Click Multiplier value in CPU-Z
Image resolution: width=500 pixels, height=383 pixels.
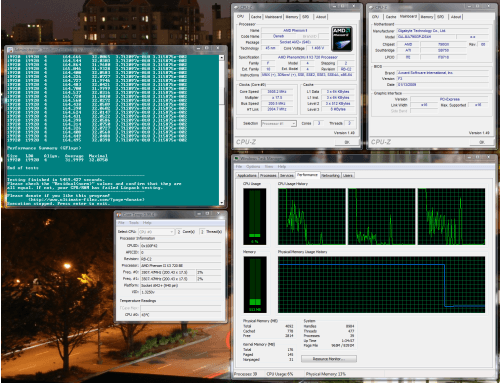(x=277, y=97)
